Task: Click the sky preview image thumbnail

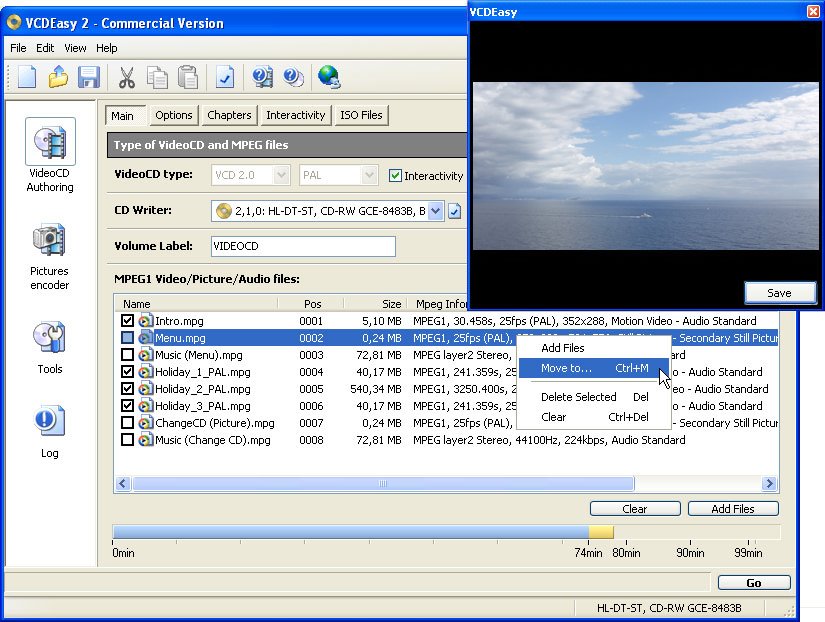Action: click(646, 165)
